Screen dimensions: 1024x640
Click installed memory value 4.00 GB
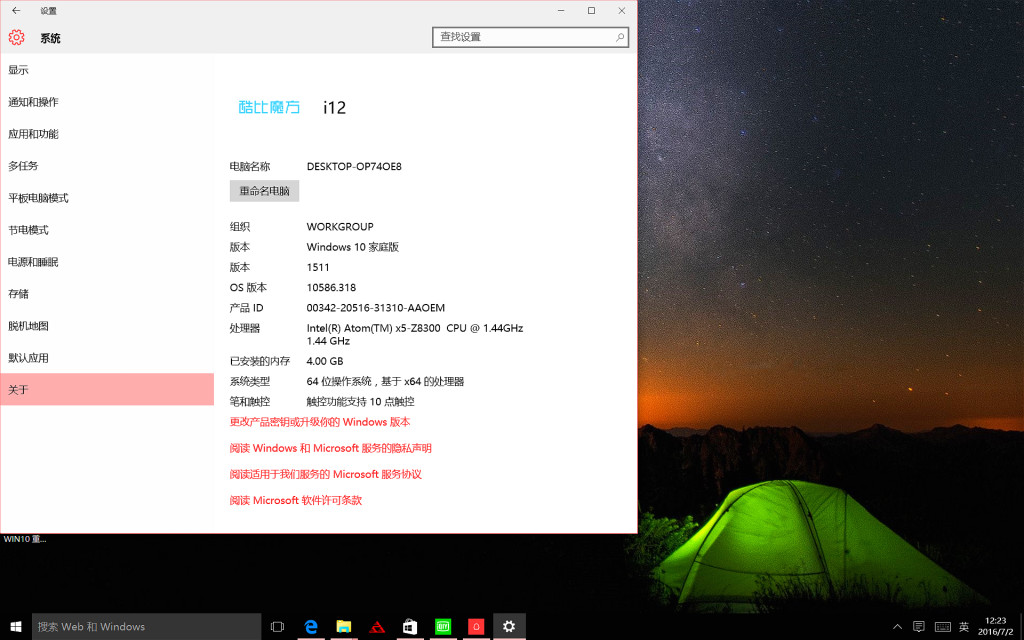coord(325,361)
